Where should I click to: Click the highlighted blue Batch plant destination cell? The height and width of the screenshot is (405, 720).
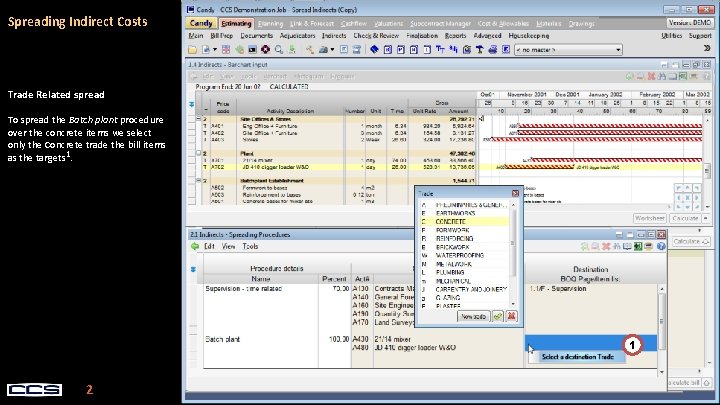point(591,343)
